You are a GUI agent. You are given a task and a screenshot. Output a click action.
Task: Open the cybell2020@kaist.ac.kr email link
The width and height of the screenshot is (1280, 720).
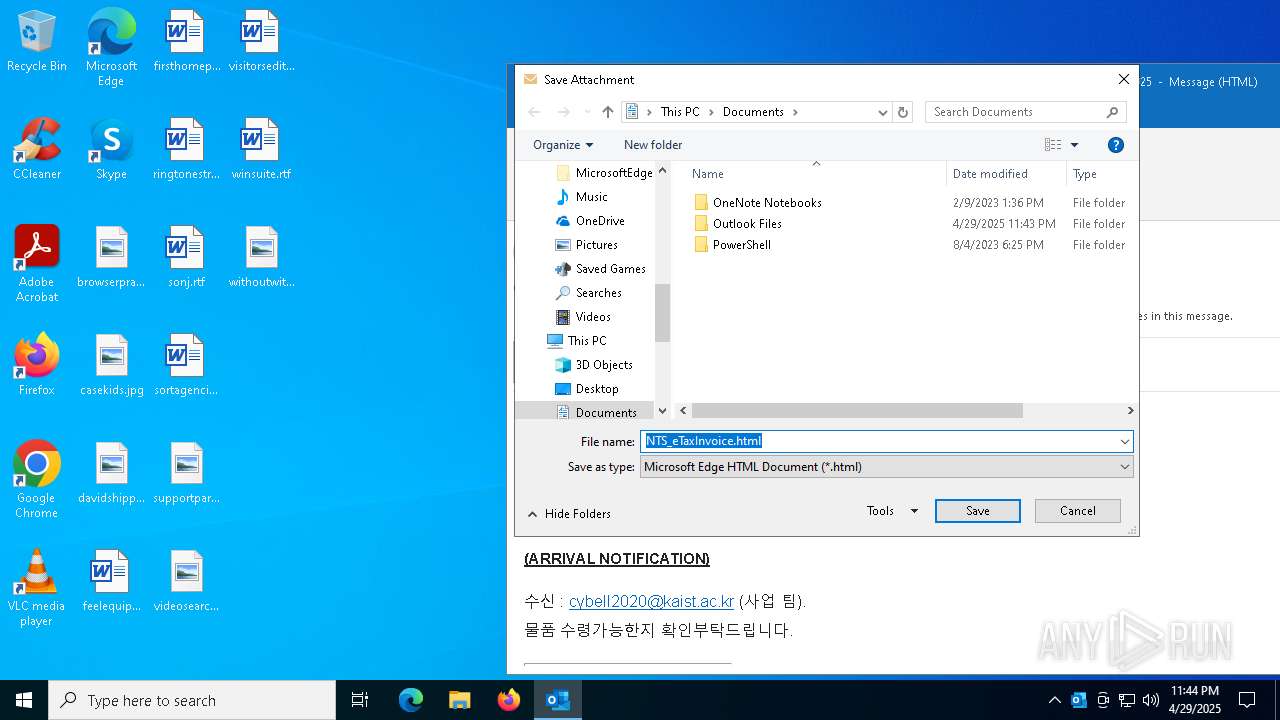[651, 602]
